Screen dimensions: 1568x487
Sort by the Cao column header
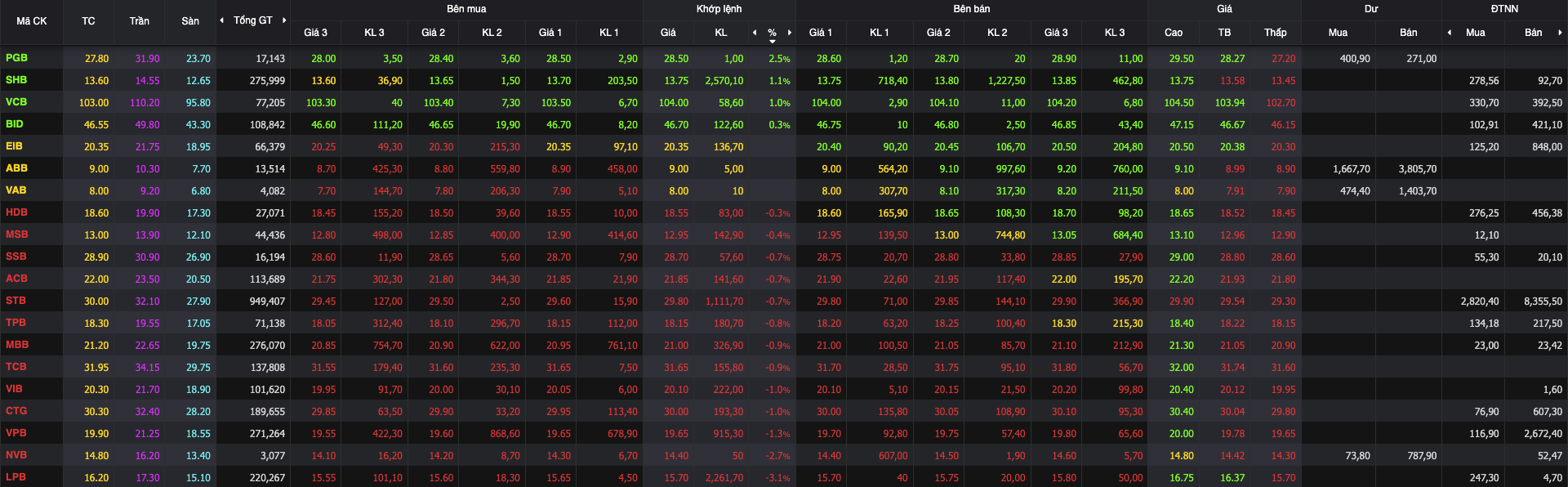tap(1174, 33)
